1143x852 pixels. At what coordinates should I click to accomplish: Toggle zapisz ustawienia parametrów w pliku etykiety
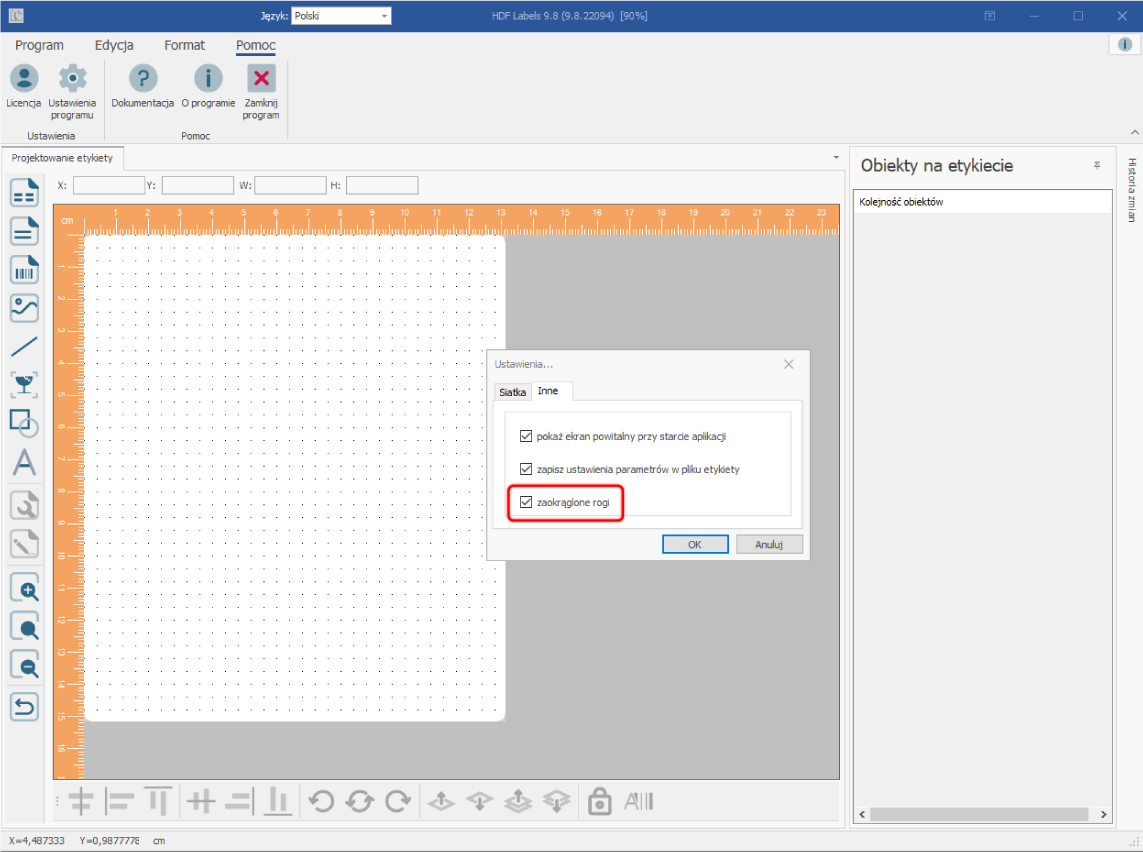[526, 469]
